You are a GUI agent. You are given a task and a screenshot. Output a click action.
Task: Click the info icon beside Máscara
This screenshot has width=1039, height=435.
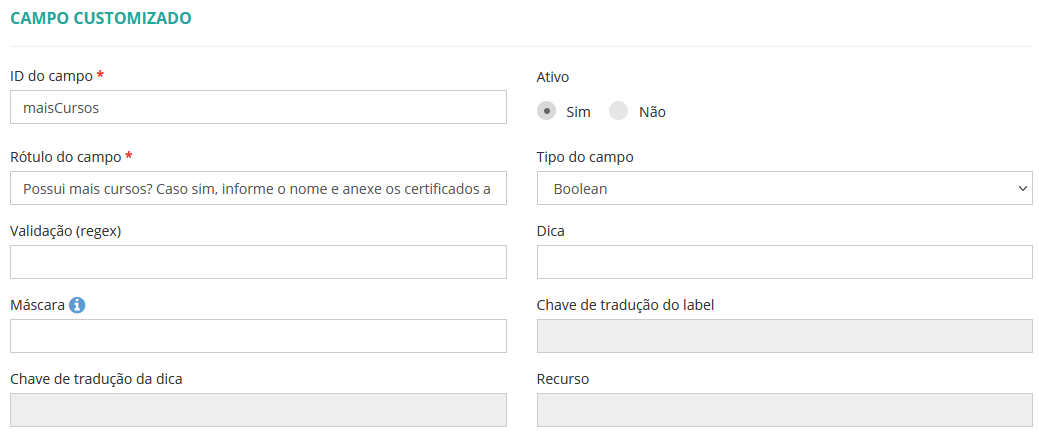tap(77, 305)
